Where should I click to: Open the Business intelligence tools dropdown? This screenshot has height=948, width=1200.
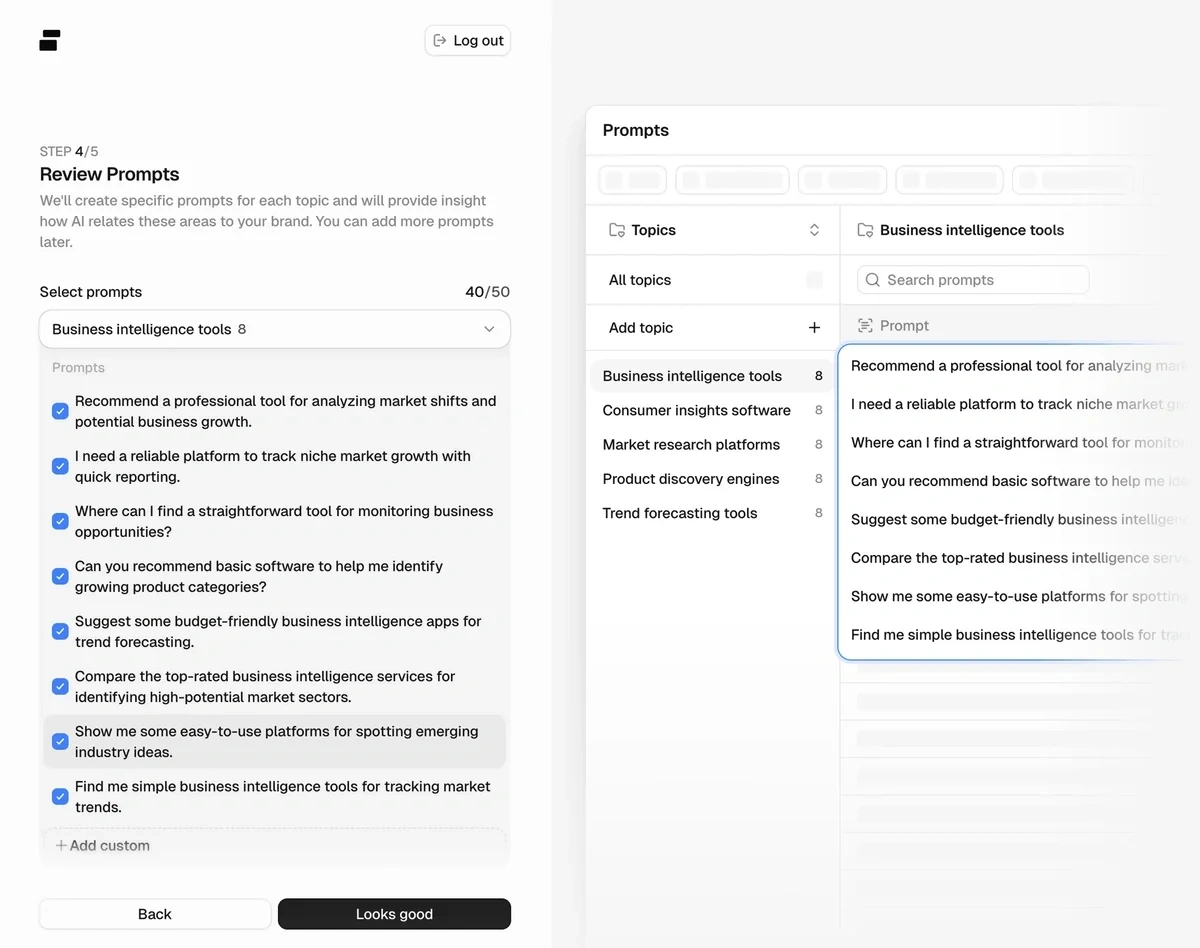(x=275, y=329)
